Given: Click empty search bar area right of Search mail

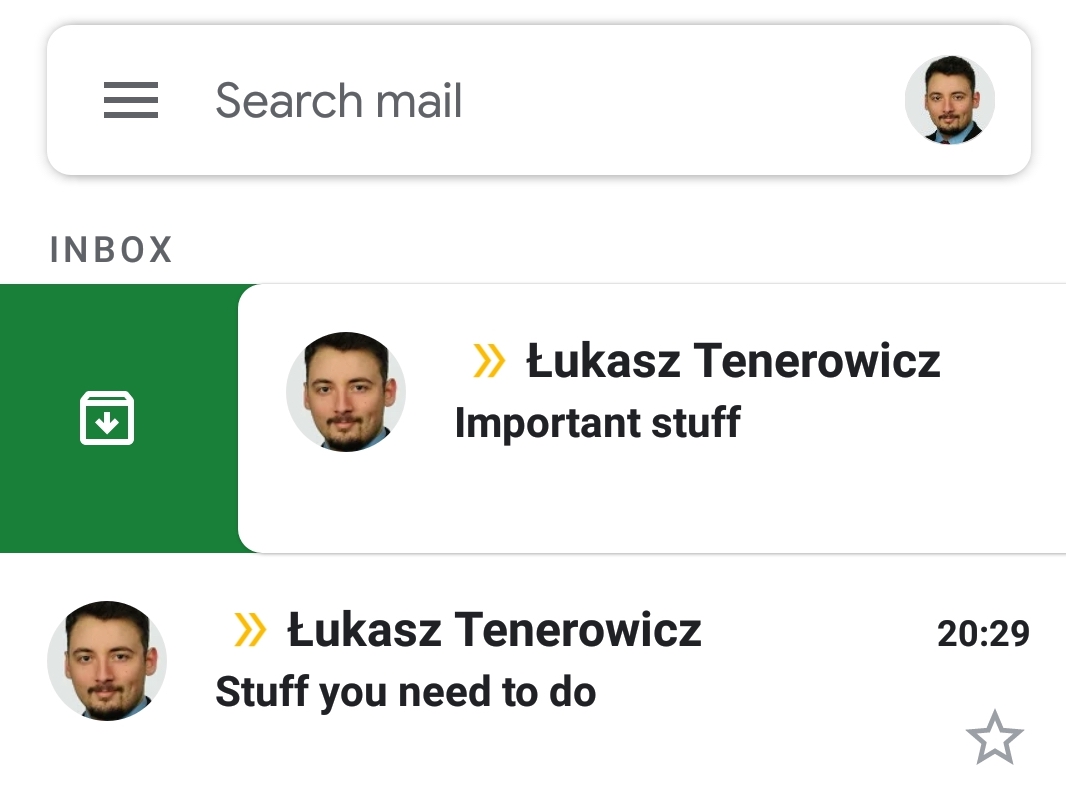Looking at the screenshot, I should coord(680,101).
